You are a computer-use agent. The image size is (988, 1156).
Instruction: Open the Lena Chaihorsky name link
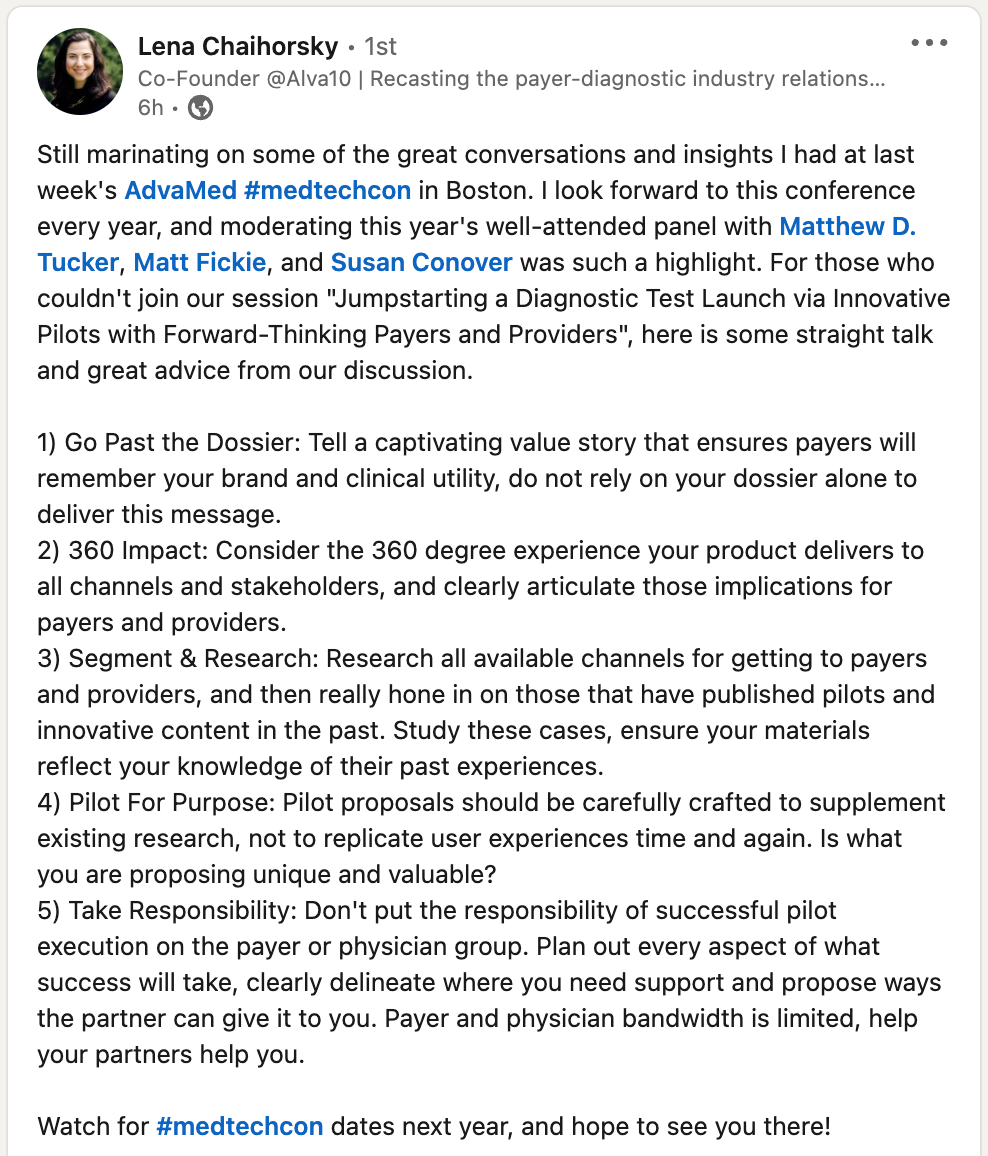pos(238,46)
